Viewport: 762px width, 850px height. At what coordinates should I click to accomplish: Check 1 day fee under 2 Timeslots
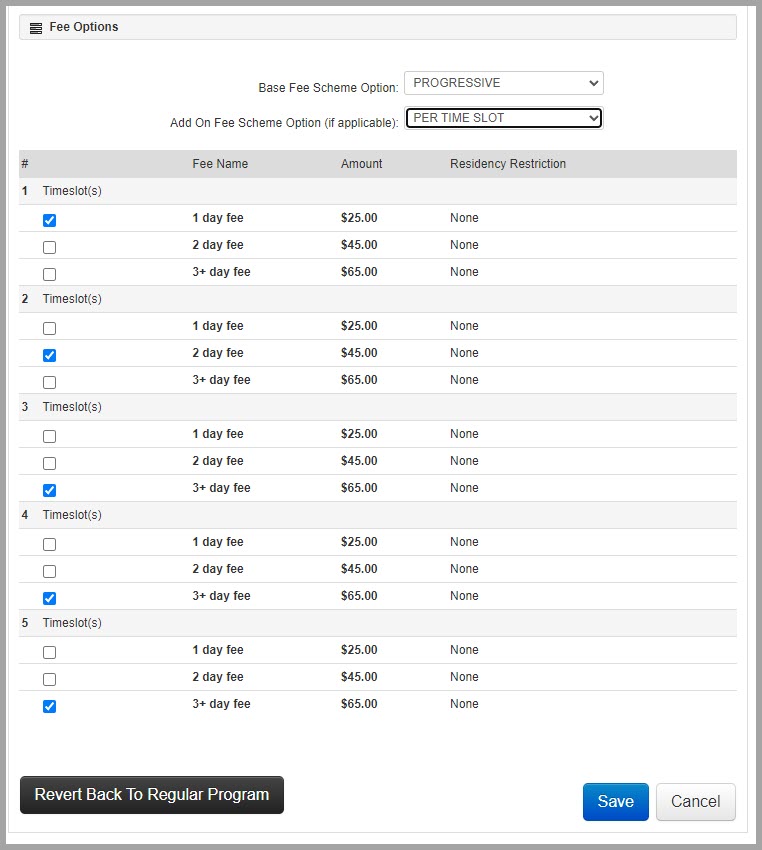[50, 328]
